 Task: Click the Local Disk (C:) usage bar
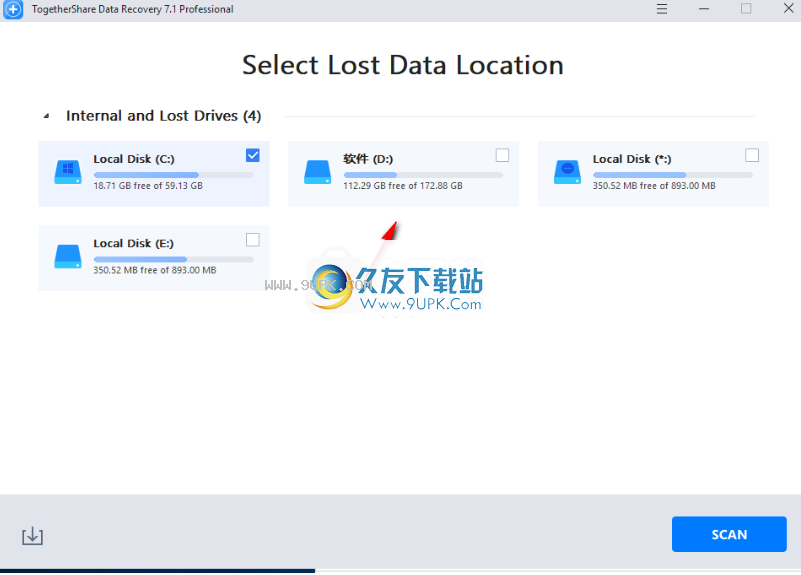pos(174,175)
